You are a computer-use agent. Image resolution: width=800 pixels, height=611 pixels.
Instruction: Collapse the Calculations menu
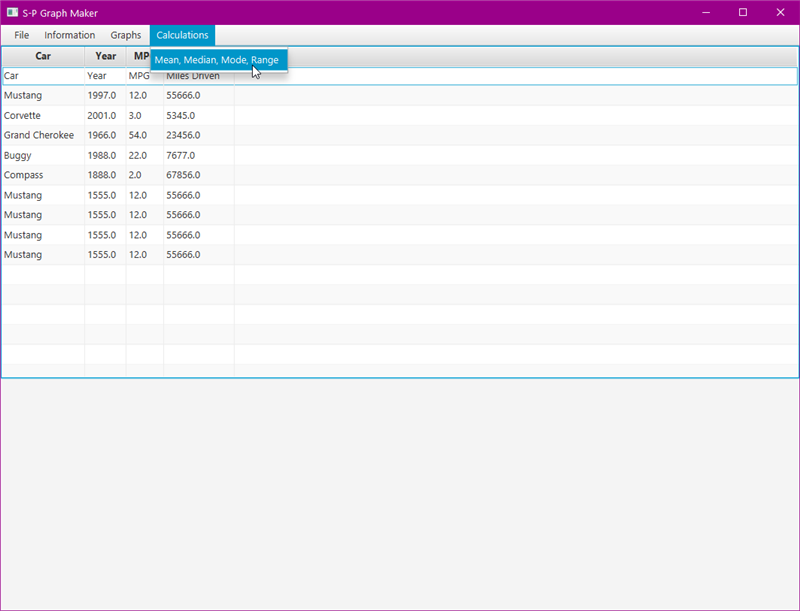[x=182, y=35]
